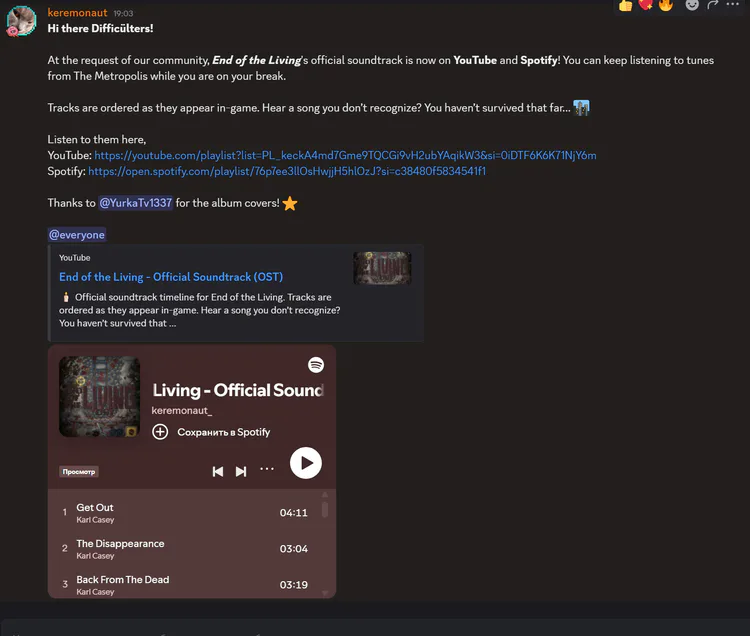Viewport: 750px width, 636px height.
Task: Skip to the previous track
Action: pyautogui.click(x=218, y=472)
